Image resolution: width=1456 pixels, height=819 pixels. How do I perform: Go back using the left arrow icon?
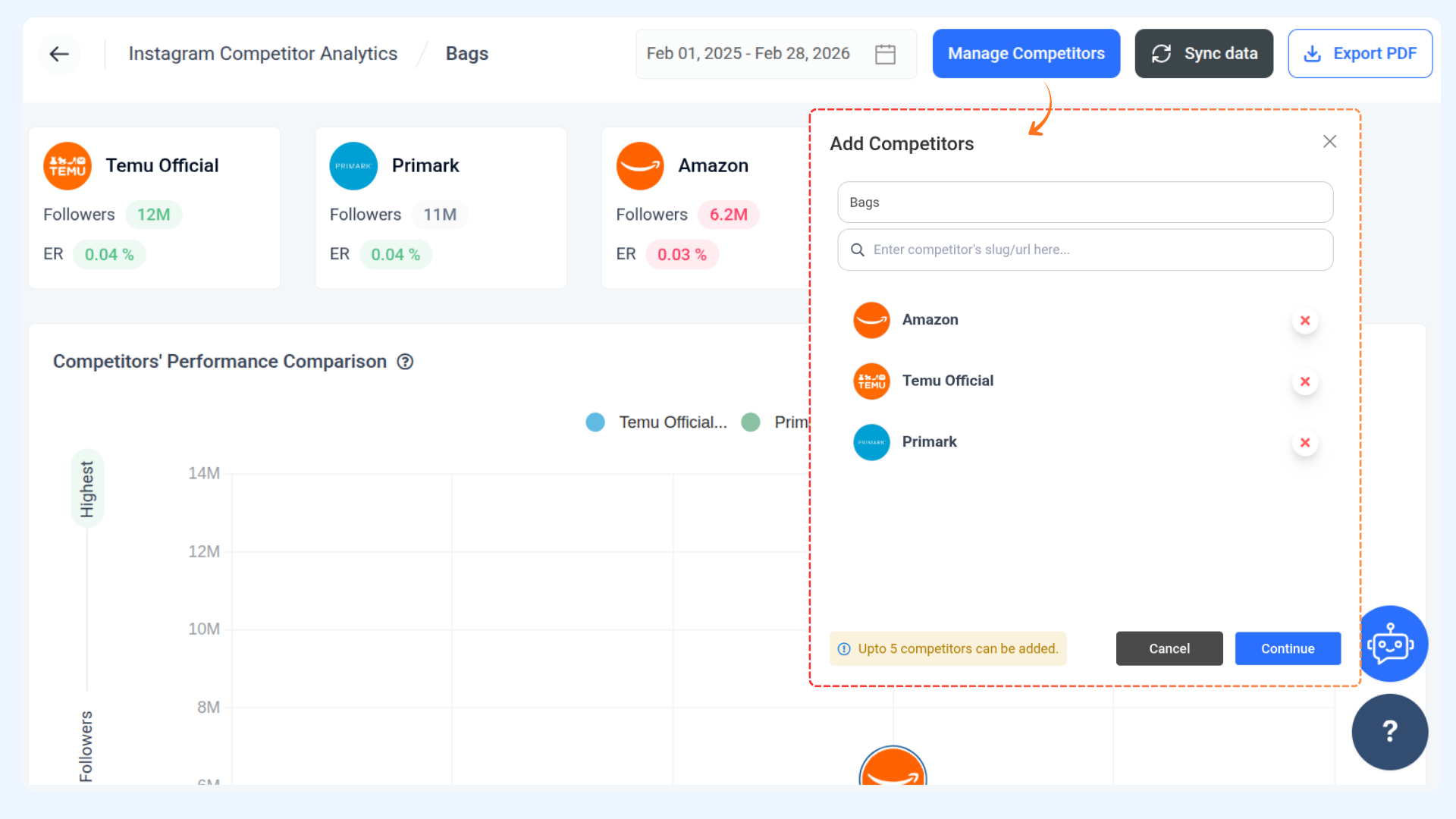59,54
